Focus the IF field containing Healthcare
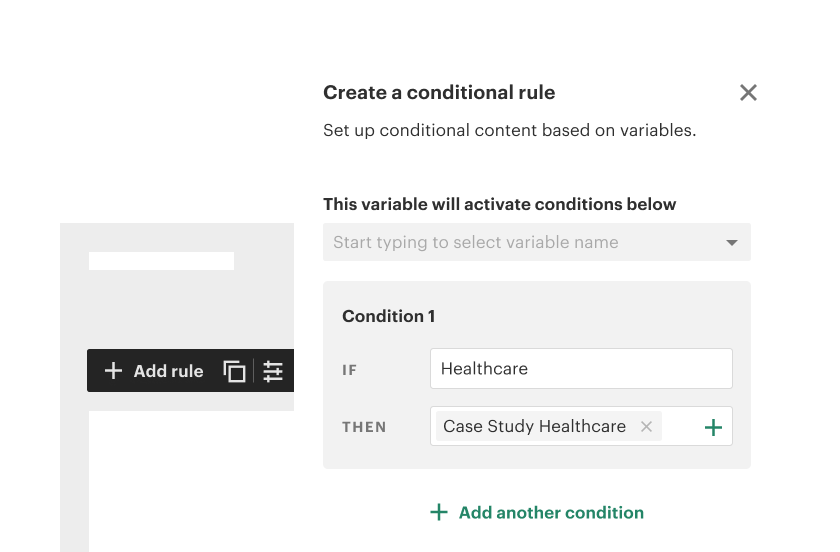This screenshot has width=840, height=552. [x=580, y=368]
